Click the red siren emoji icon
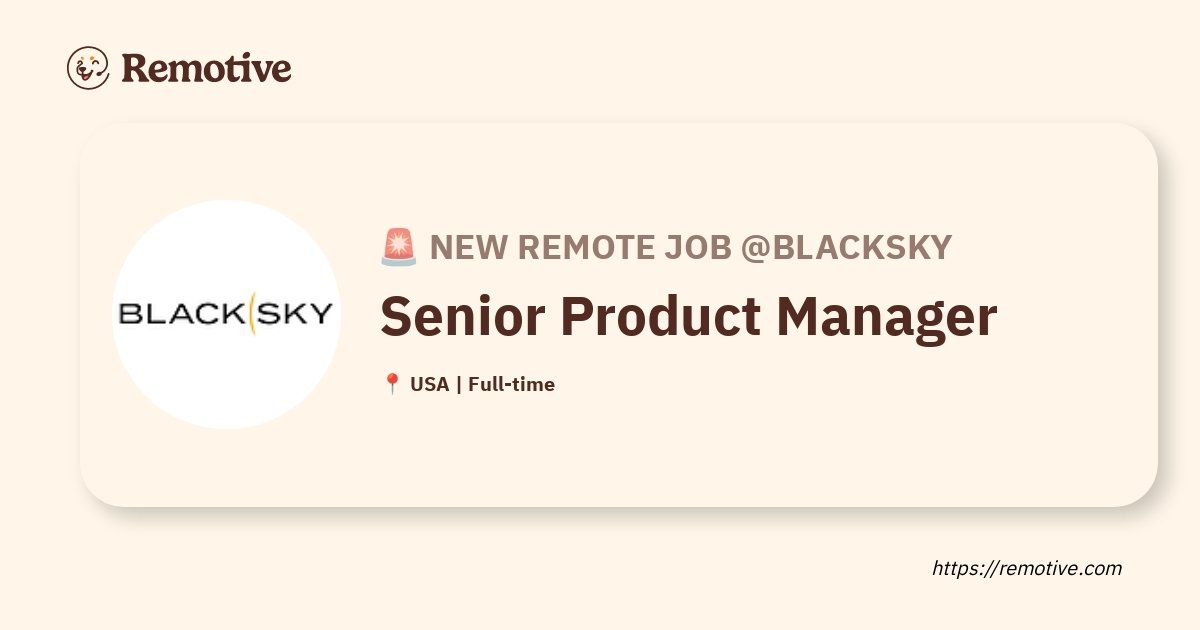Image resolution: width=1200 pixels, height=630 pixels. point(398,247)
